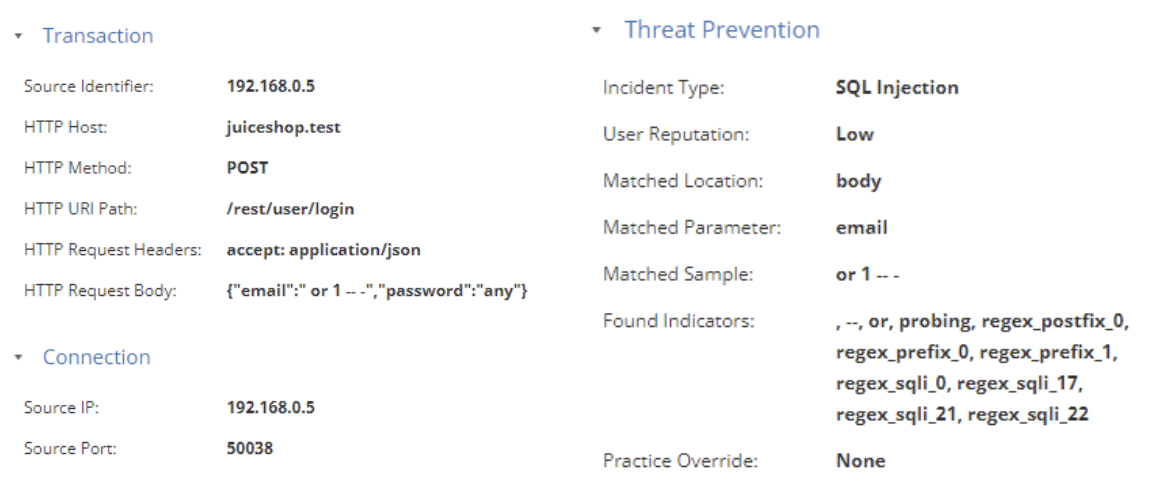This screenshot has height=498, width=1154.
Task: Click the Transaction section heading
Action: 98,35
